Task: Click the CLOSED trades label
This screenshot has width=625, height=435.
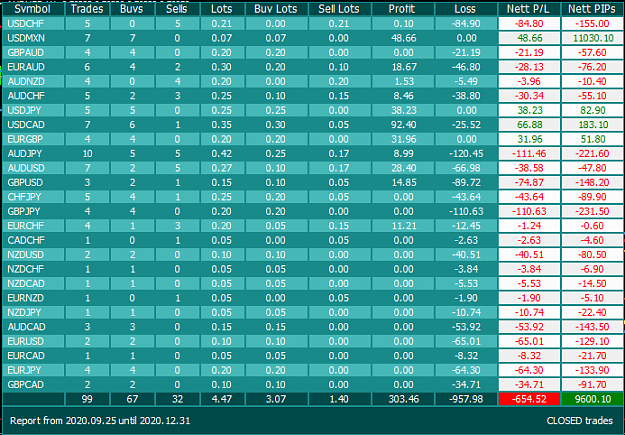Action: [580, 421]
